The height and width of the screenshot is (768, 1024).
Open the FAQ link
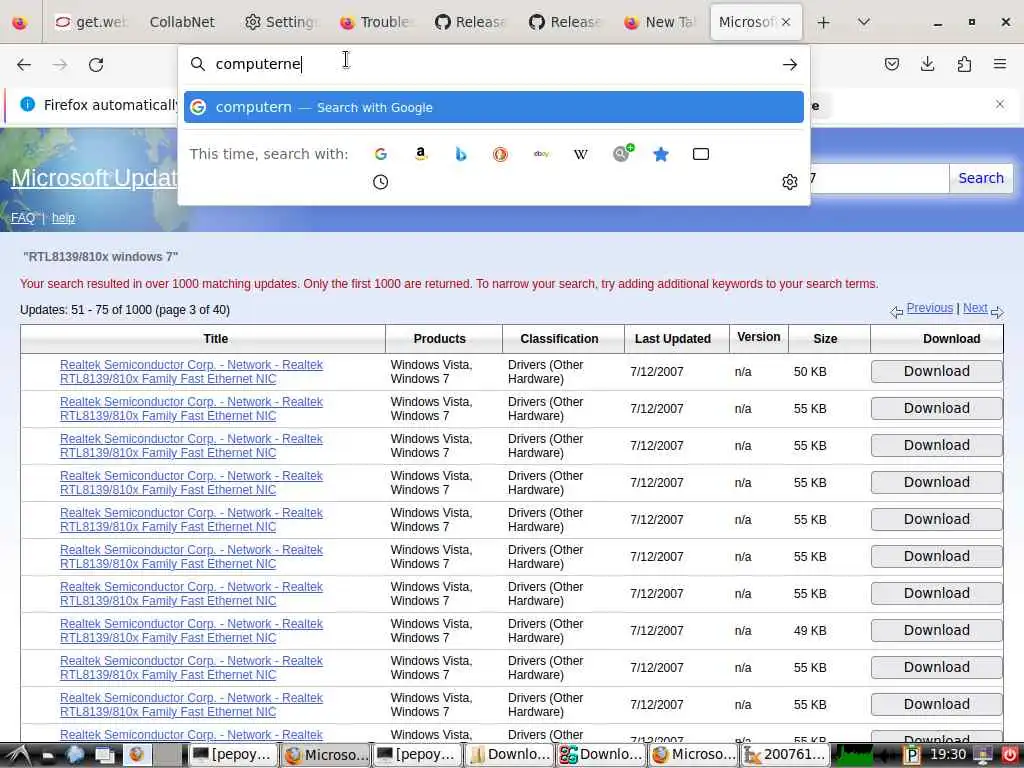pos(23,218)
